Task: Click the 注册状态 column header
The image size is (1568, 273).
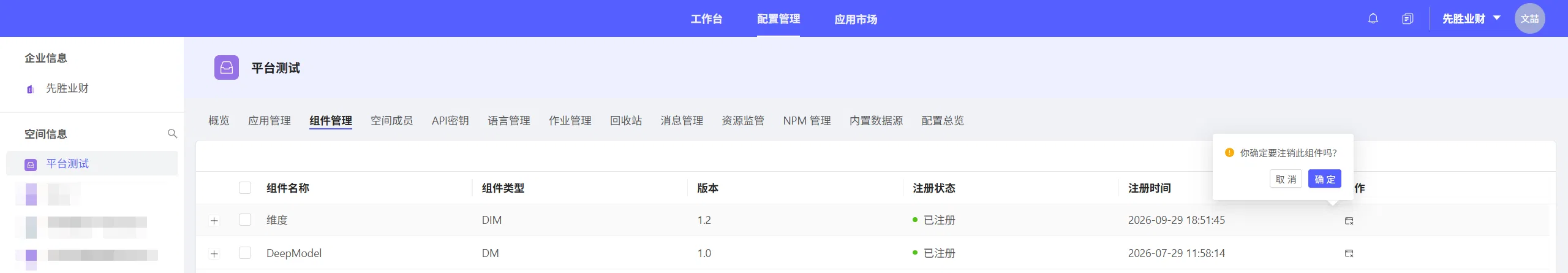Action: click(934, 188)
